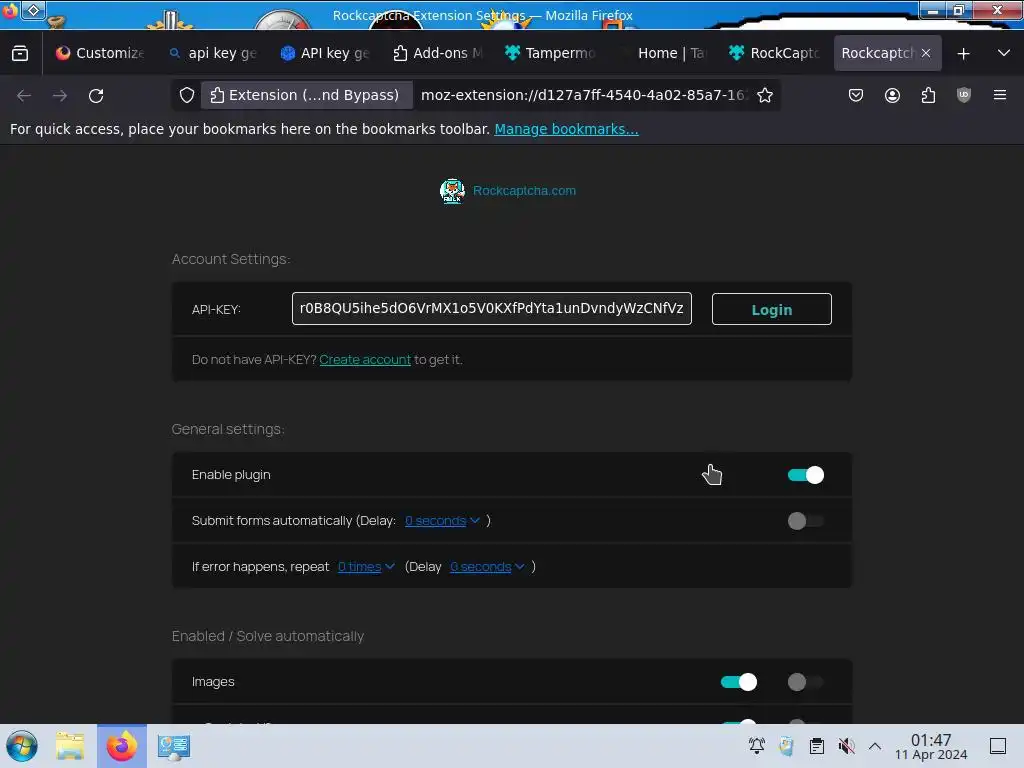Reload the current page

pyautogui.click(x=96, y=95)
